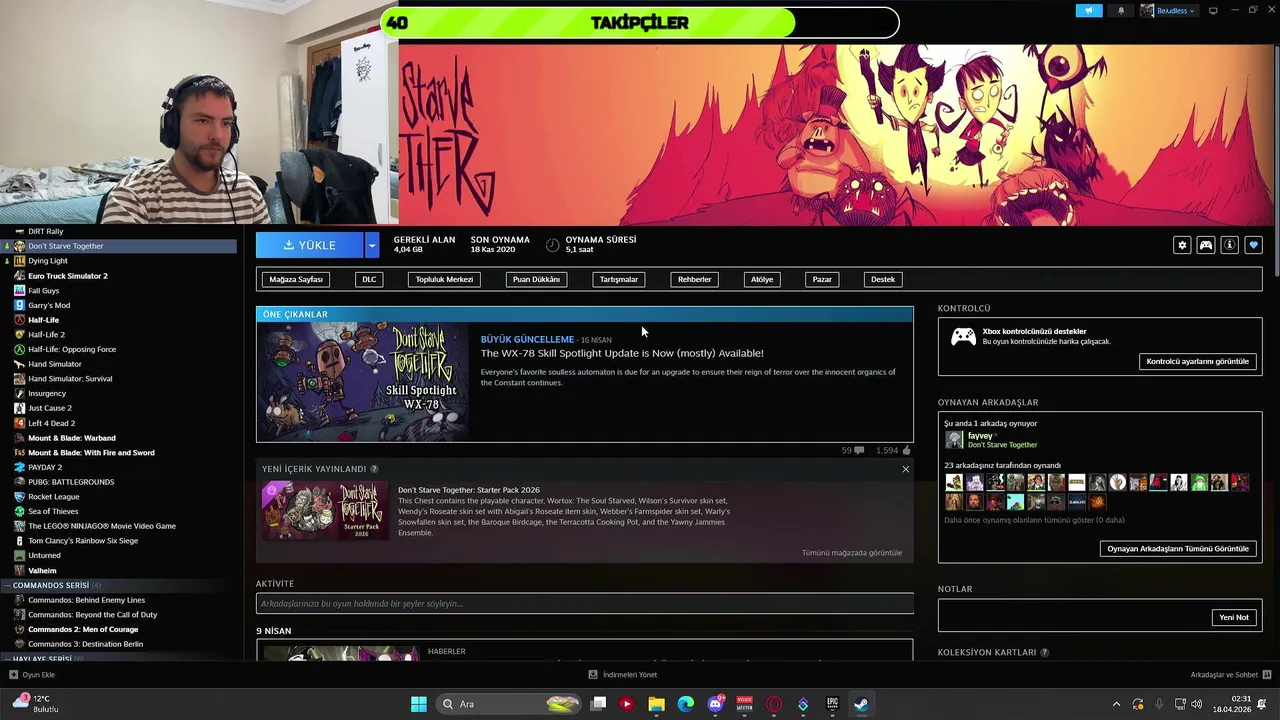Screen dimensions: 1280x720
Task: Open Epic Games Launcher in taskbar
Action: coord(832,704)
